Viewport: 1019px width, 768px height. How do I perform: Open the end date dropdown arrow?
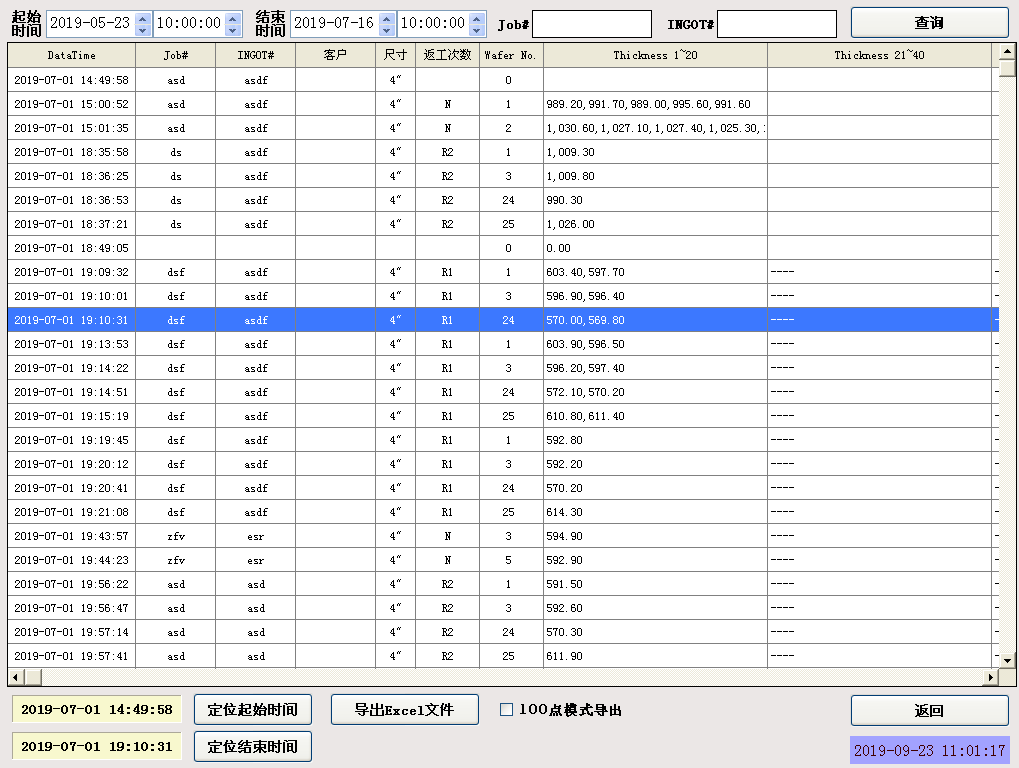[387, 23]
